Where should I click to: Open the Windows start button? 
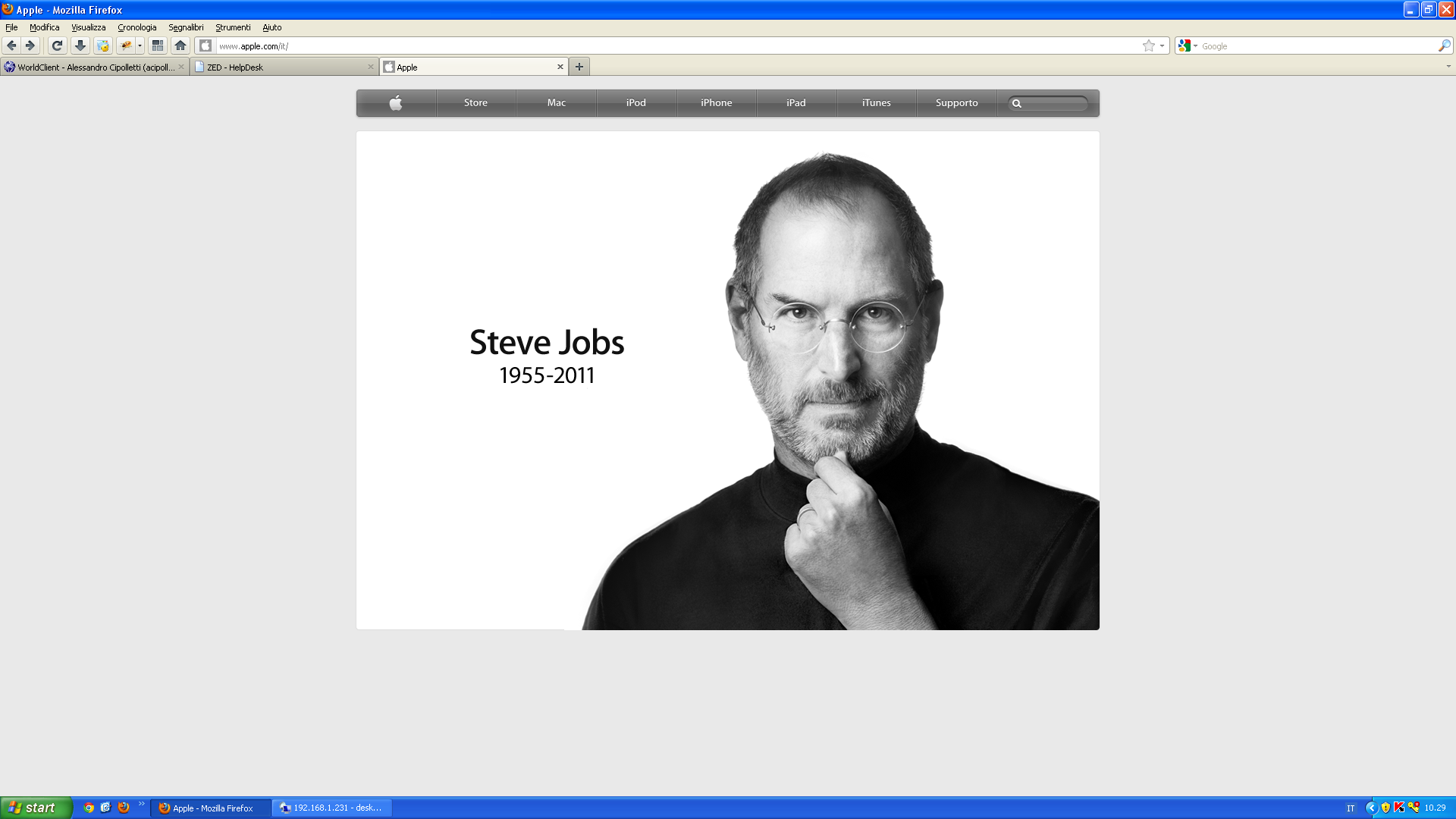pos(36,808)
